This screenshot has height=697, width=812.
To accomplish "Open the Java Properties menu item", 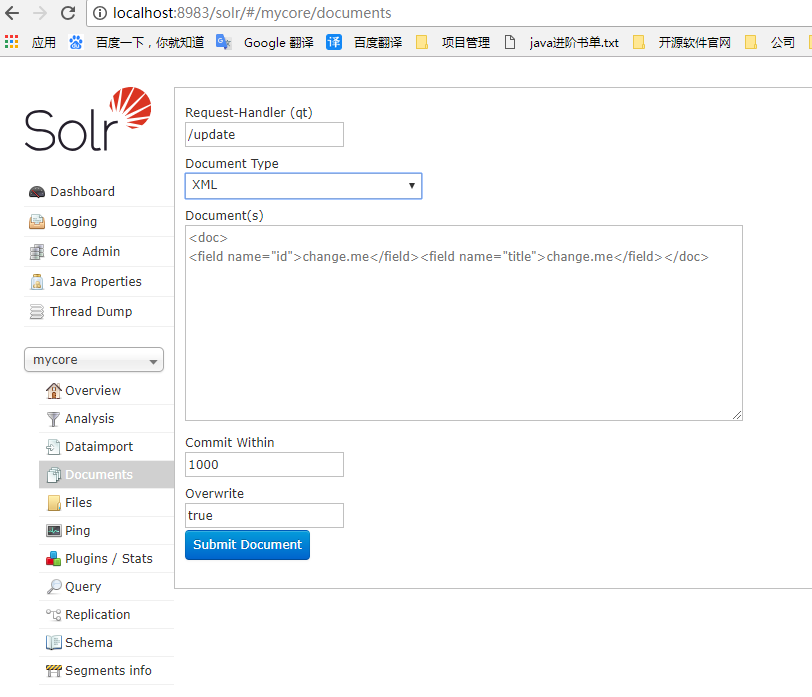I will [x=98, y=282].
